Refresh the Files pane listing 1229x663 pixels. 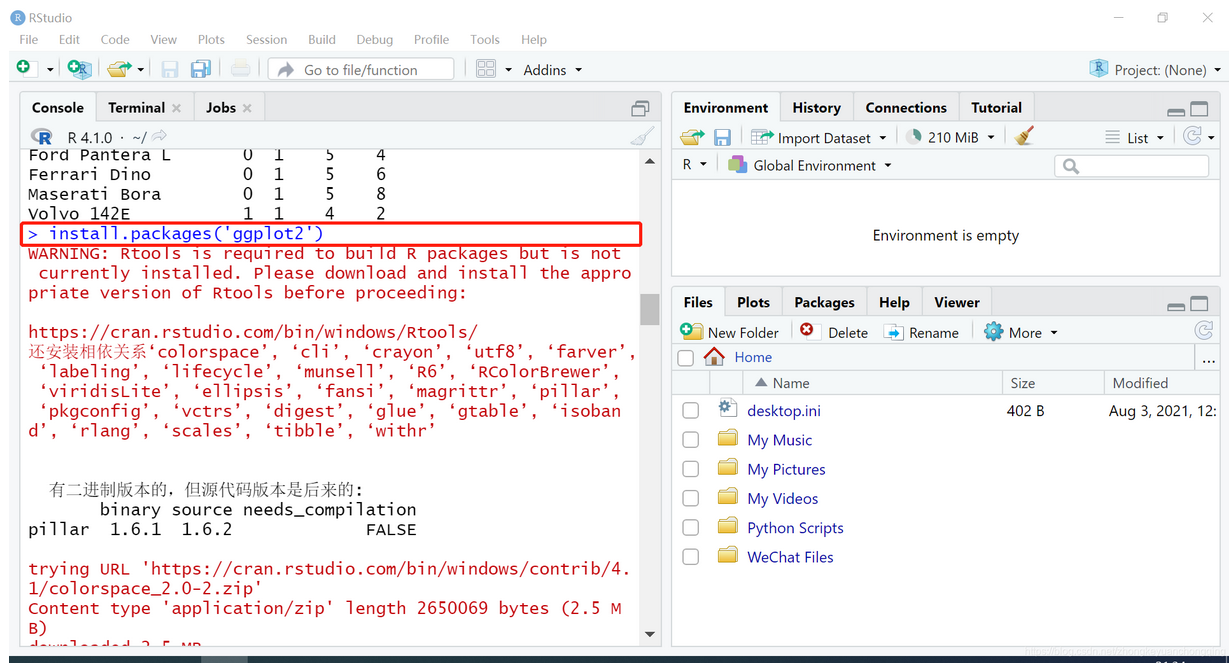pyautogui.click(x=1204, y=331)
